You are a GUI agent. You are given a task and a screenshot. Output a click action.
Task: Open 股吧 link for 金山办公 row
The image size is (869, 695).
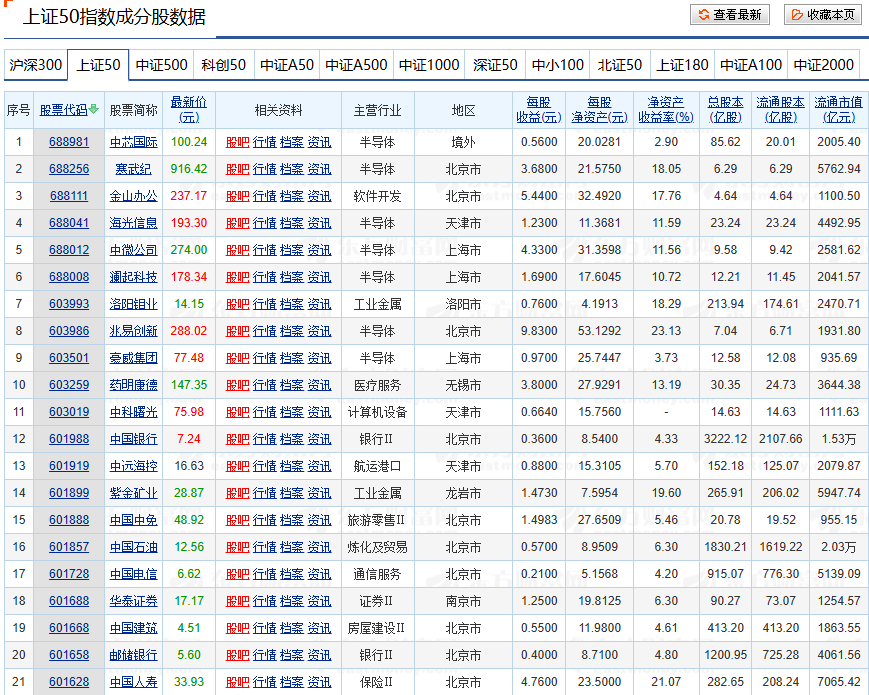(x=237, y=196)
